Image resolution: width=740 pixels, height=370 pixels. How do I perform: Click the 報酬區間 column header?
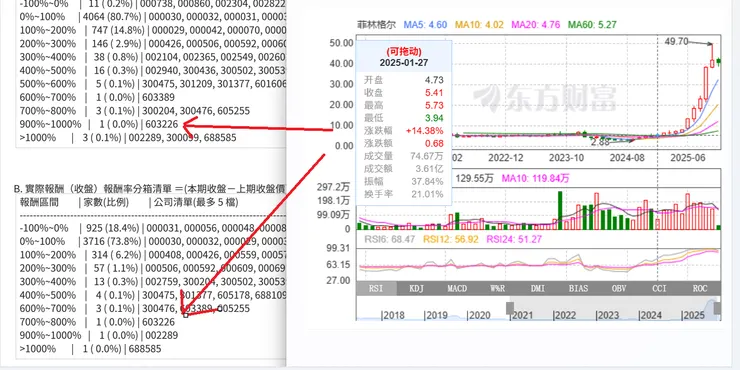pos(39,202)
